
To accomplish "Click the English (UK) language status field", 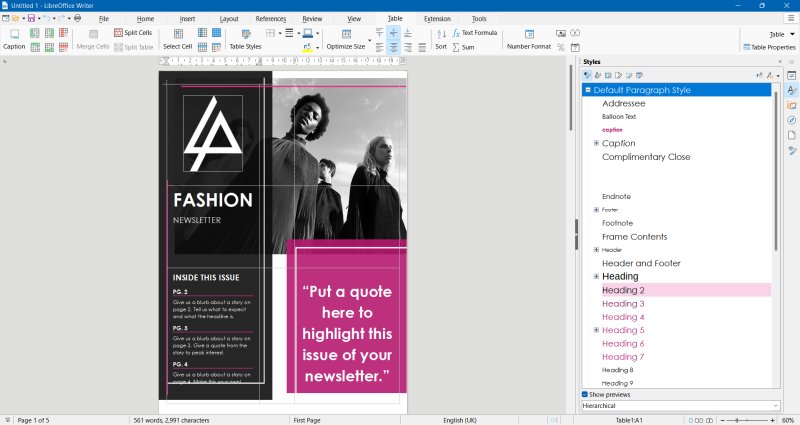I will tap(459, 420).
